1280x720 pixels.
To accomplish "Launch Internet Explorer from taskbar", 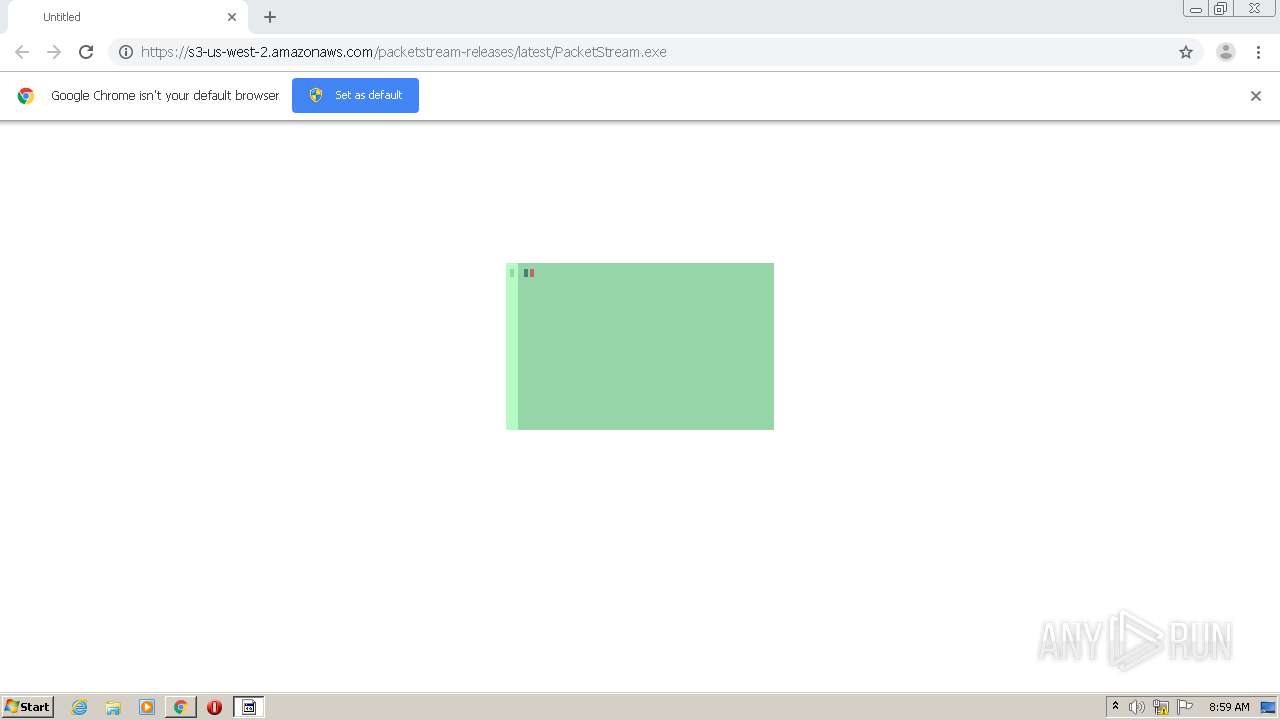I will point(80,707).
